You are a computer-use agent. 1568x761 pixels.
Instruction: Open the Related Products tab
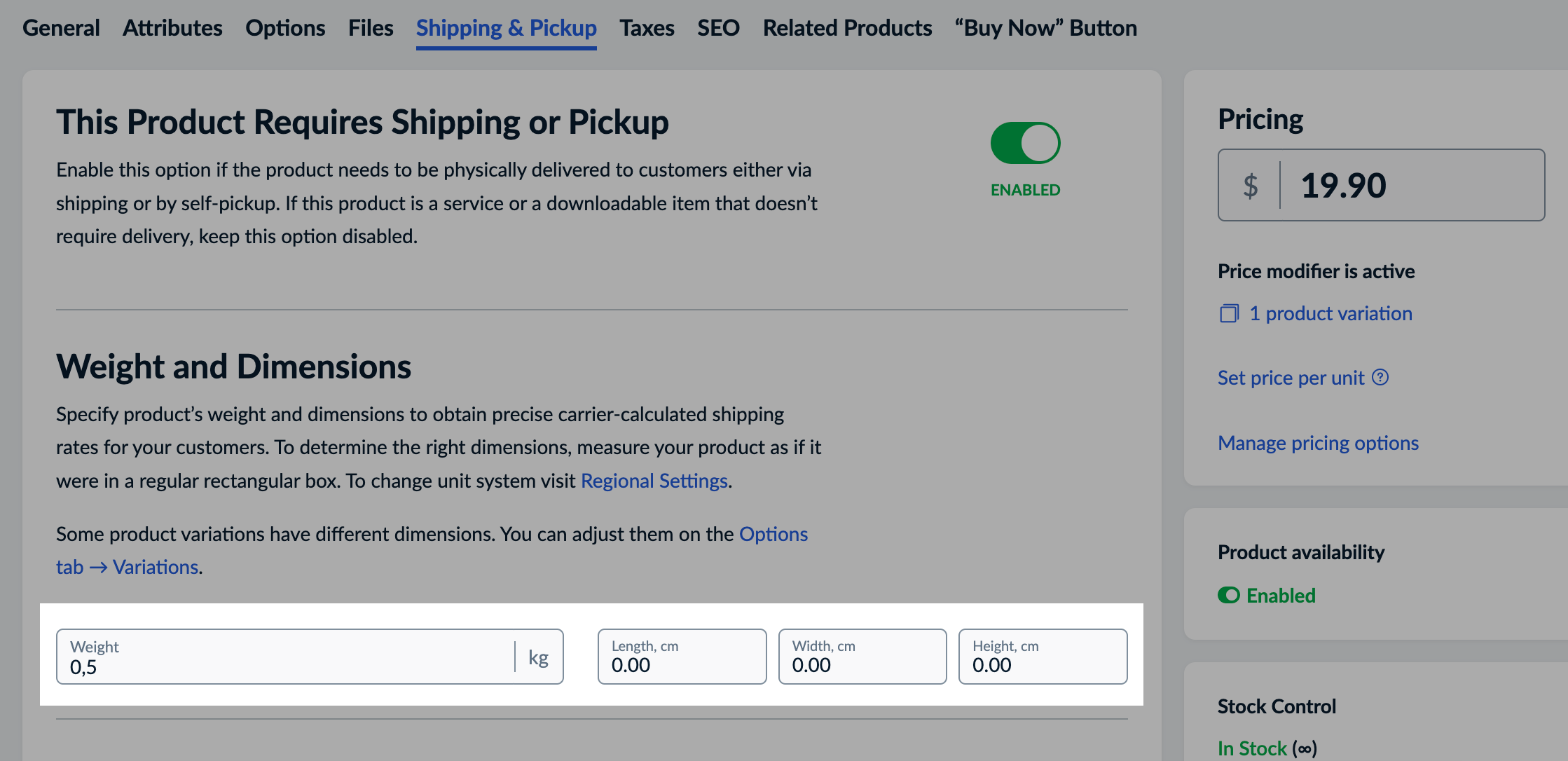coord(847,28)
